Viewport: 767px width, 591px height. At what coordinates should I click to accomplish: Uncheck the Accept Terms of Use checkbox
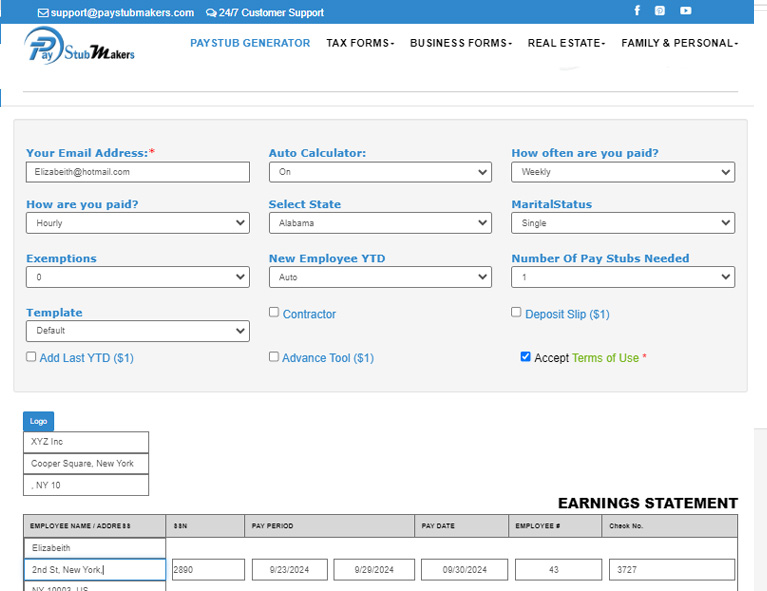pyautogui.click(x=525, y=357)
